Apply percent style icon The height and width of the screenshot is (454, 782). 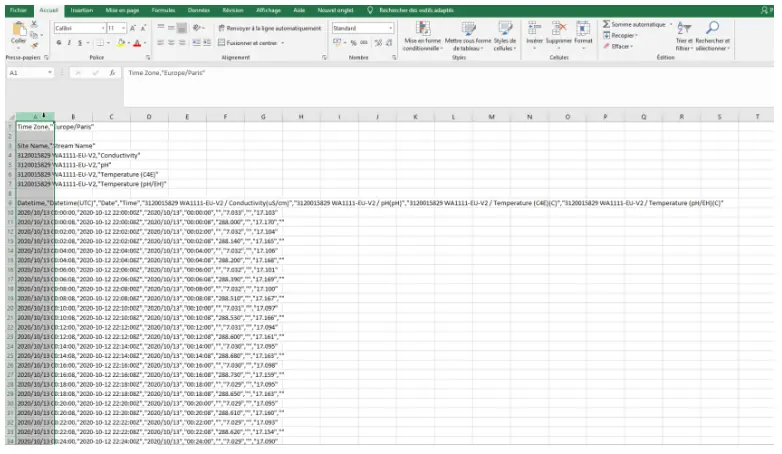pos(354,43)
